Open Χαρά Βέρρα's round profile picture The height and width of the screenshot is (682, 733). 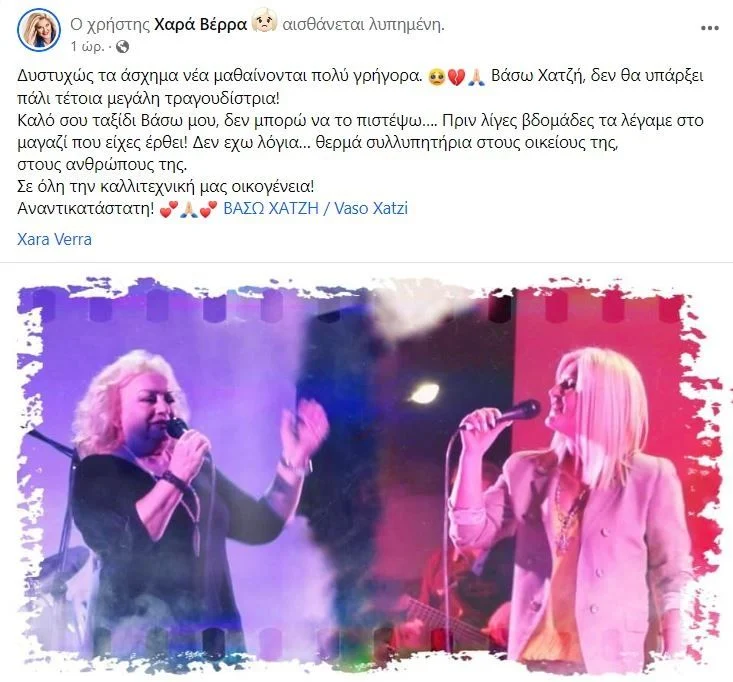[39, 29]
